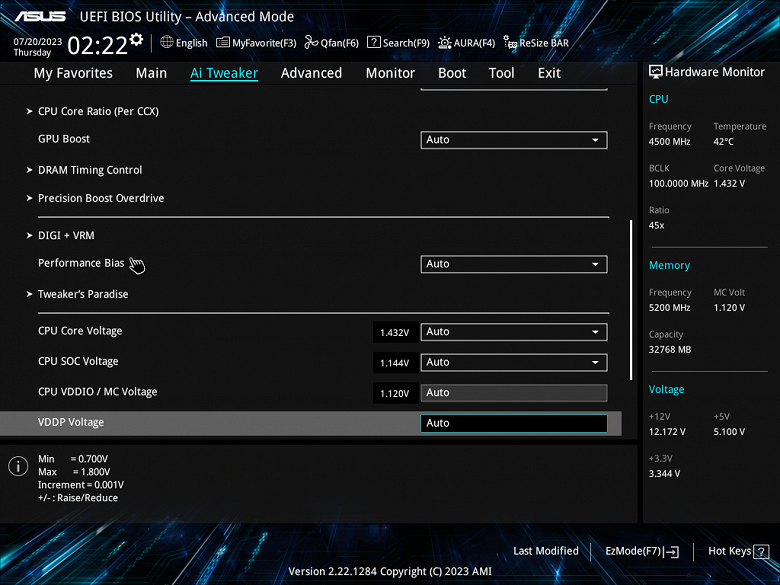Click the 02:22 clock display

coord(98,45)
